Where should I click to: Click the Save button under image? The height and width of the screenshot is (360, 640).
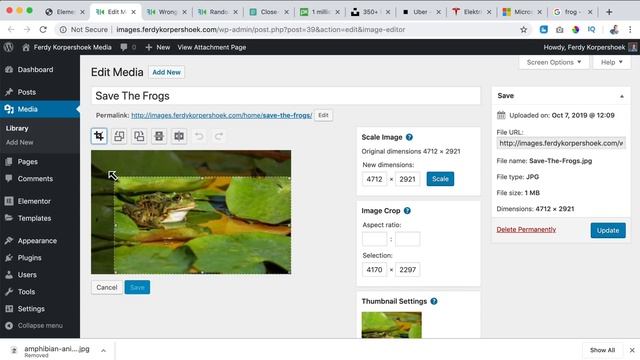coord(137,287)
